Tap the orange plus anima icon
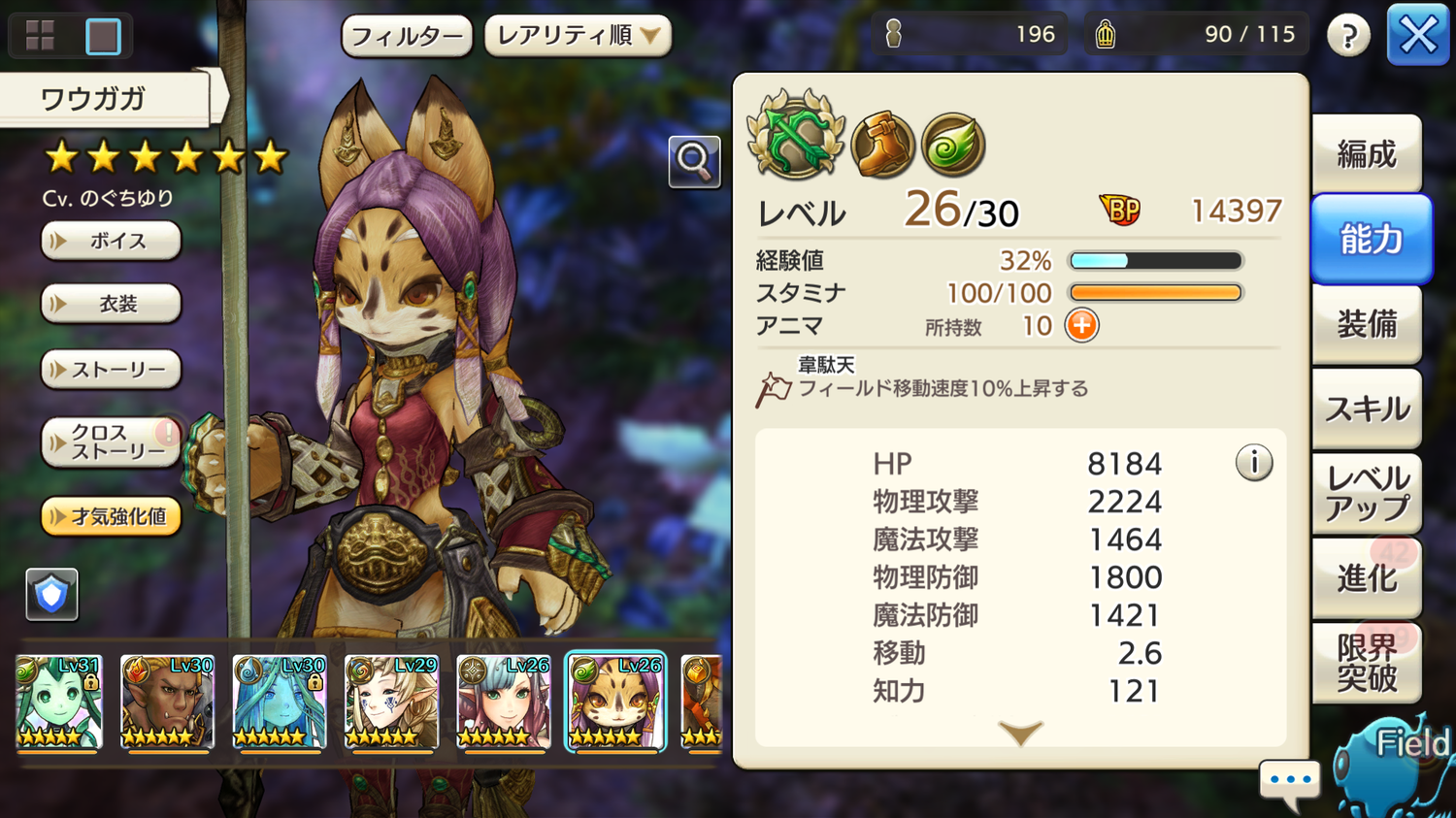The width and height of the screenshot is (1456, 818). tap(1081, 325)
